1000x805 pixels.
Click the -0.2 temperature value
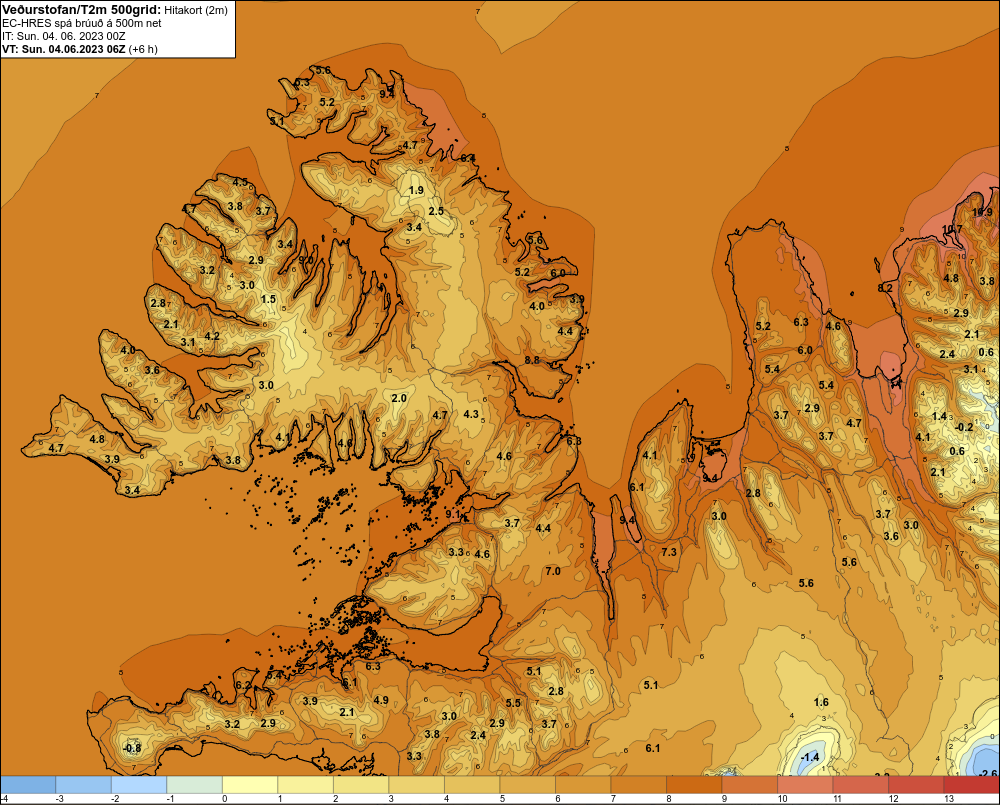tap(964, 427)
